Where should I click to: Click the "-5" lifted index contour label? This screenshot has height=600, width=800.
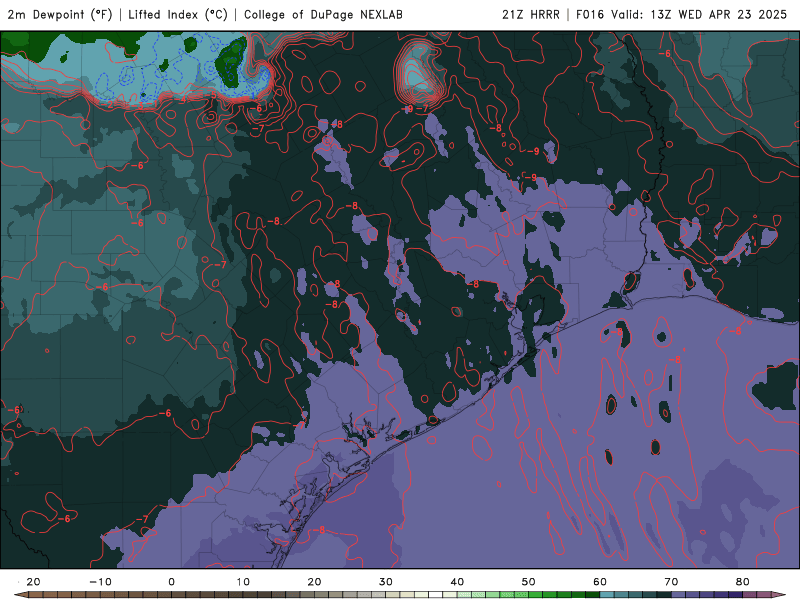click(210, 94)
